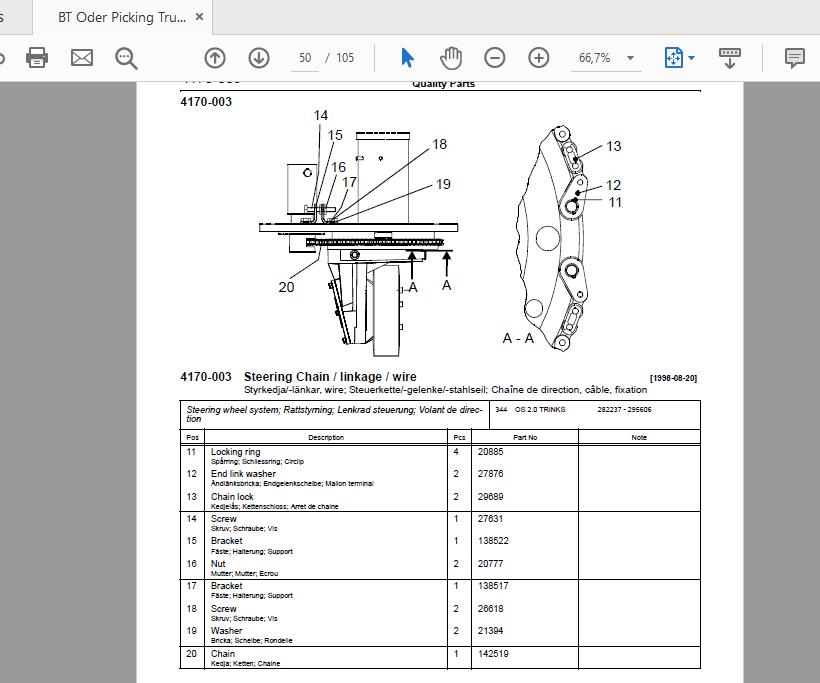Select part number 27876
Screen dimensions: 820x683
[x=490, y=474]
